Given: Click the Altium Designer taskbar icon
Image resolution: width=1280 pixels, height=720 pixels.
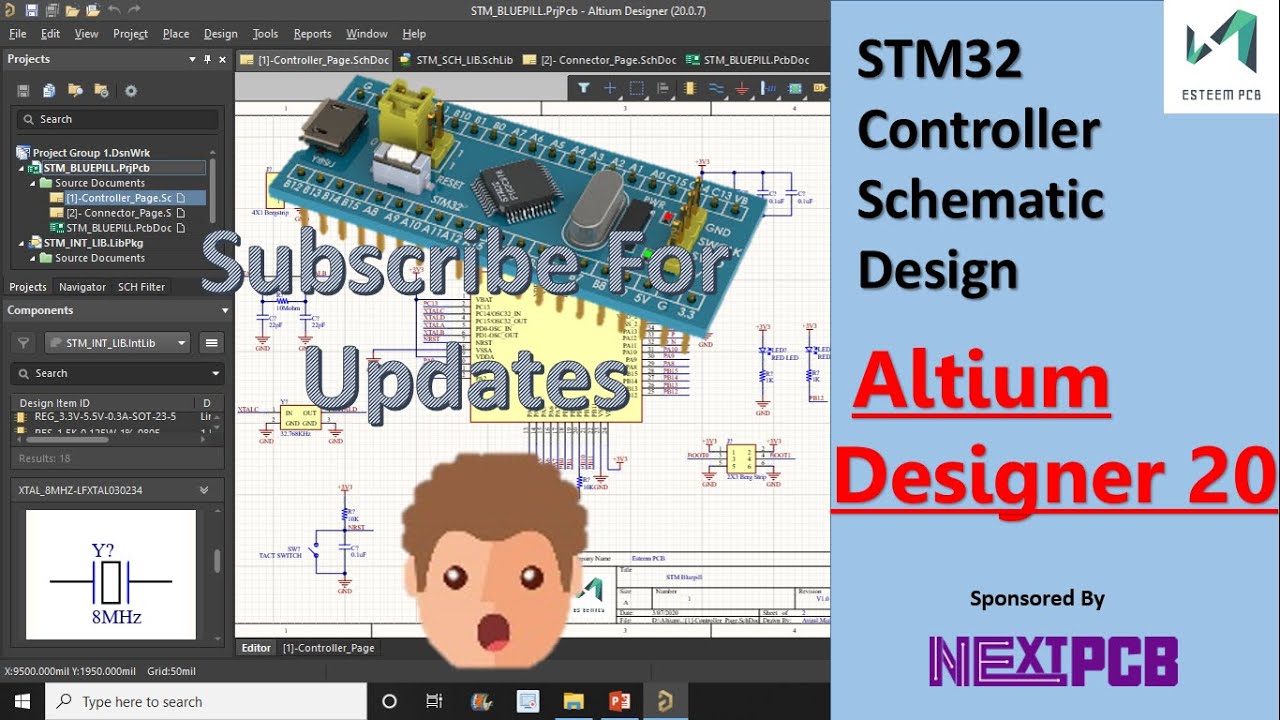Looking at the screenshot, I should click(664, 701).
